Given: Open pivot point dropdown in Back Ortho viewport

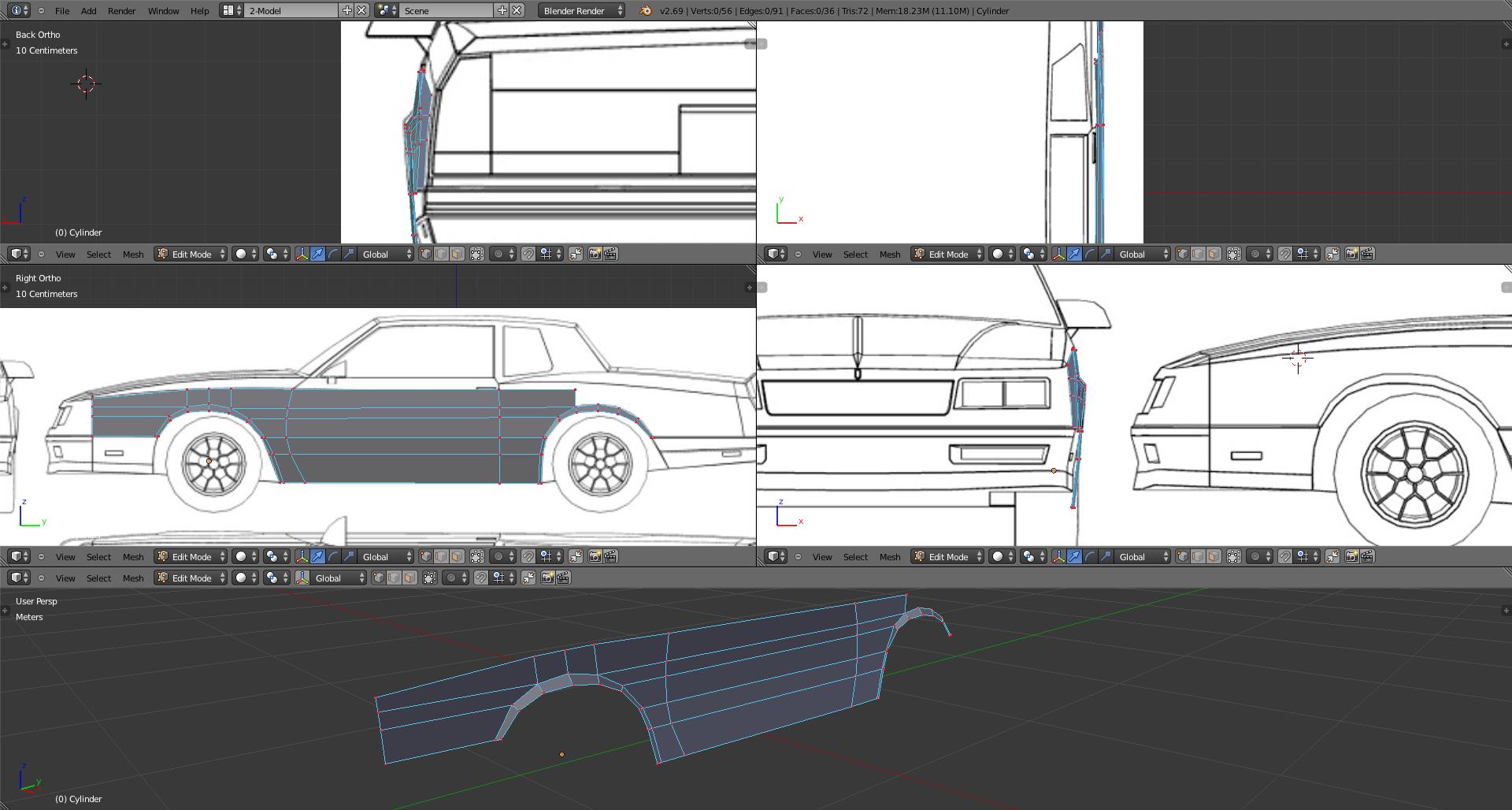Looking at the screenshot, I should pyautogui.click(x=276, y=254).
